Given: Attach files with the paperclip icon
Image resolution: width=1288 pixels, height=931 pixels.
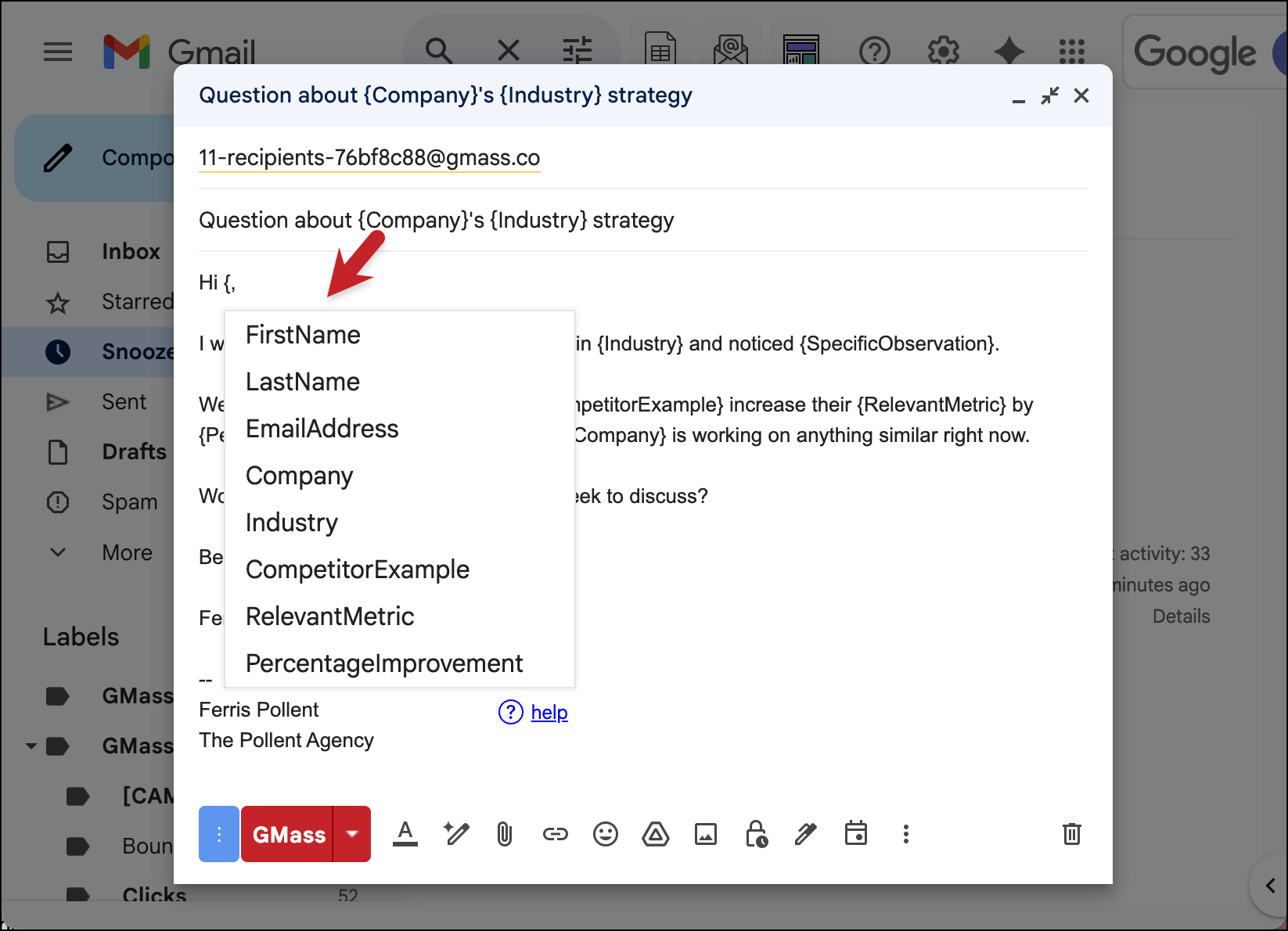Looking at the screenshot, I should click(x=505, y=834).
